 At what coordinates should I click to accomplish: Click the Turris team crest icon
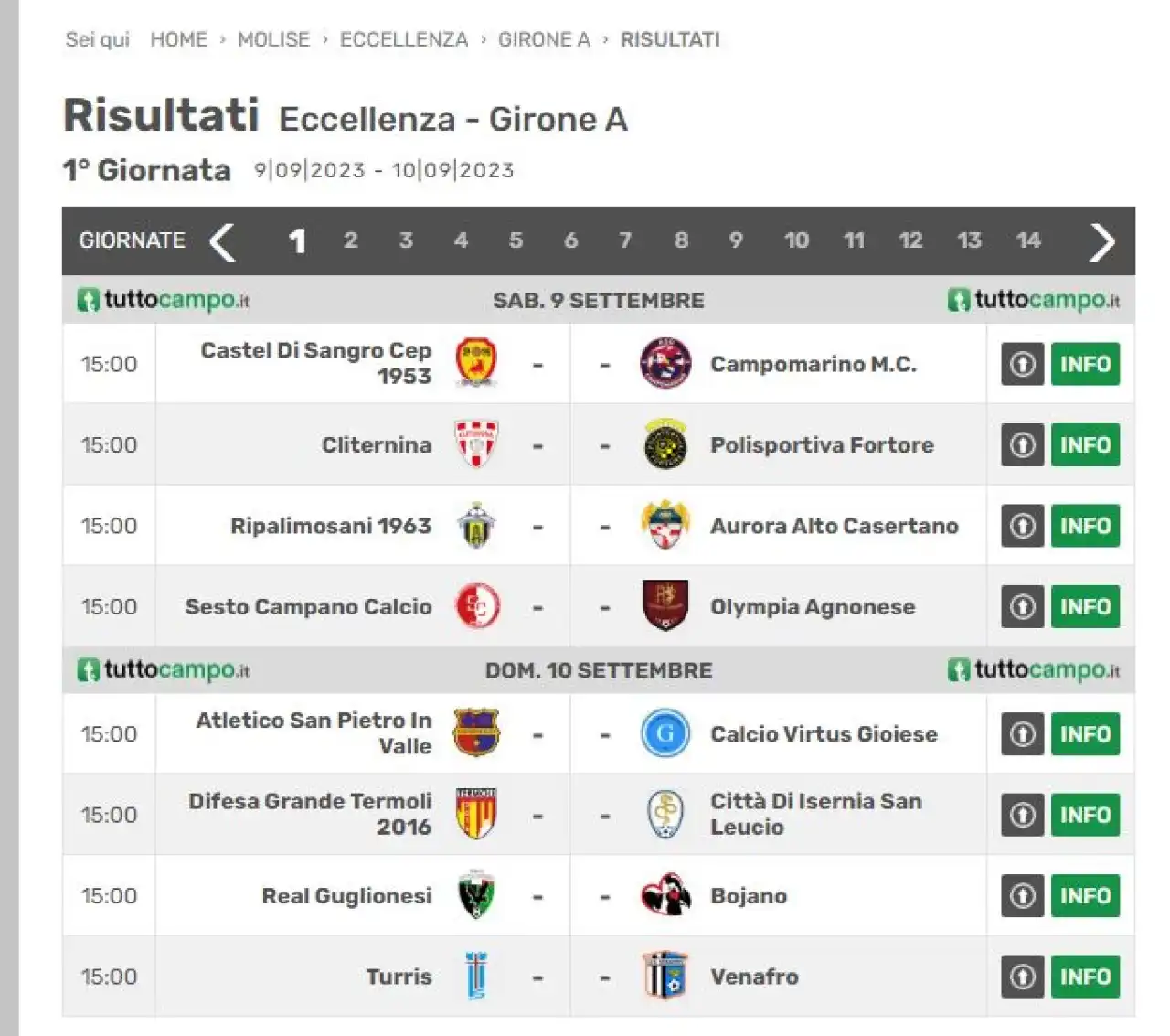pyautogui.click(x=476, y=976)
